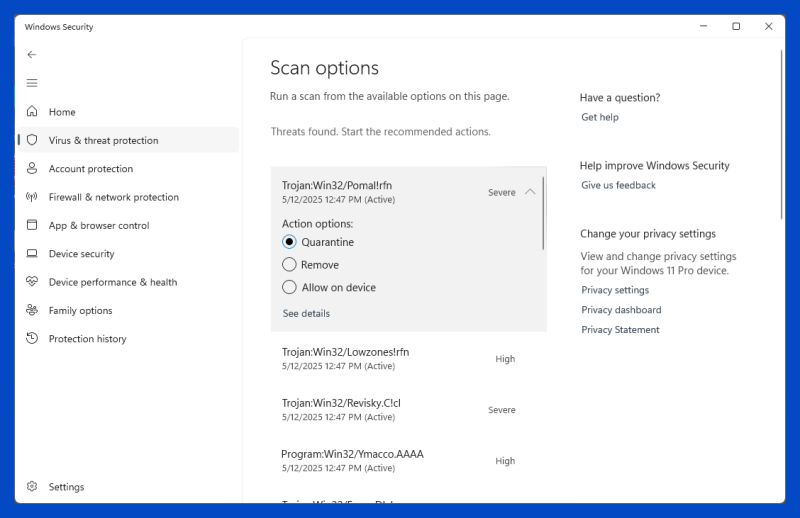
Task: Click Severe label on Revisky threat
Action: coord(502,410)
